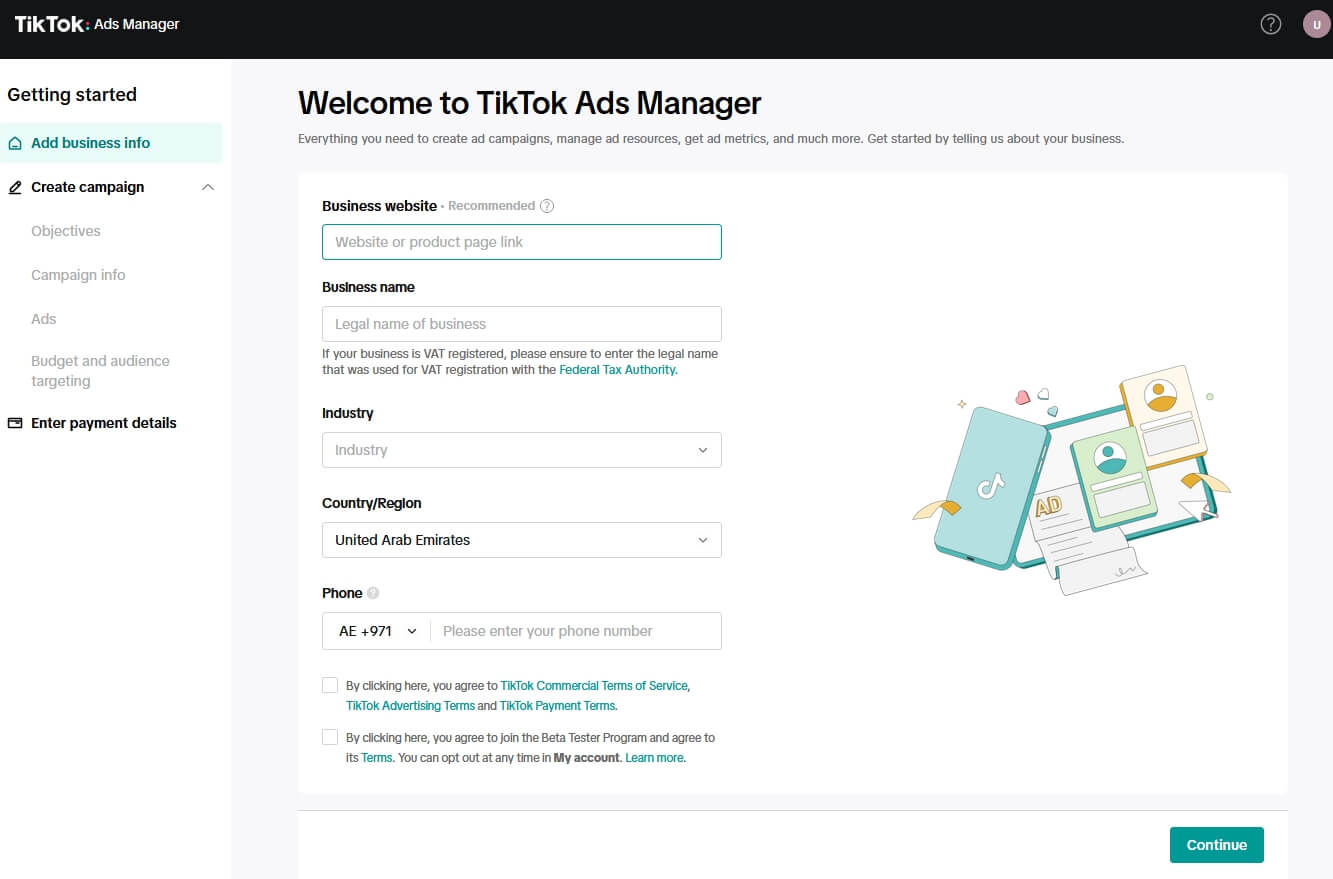Click the user avatar in top bar

(1316, 23)
